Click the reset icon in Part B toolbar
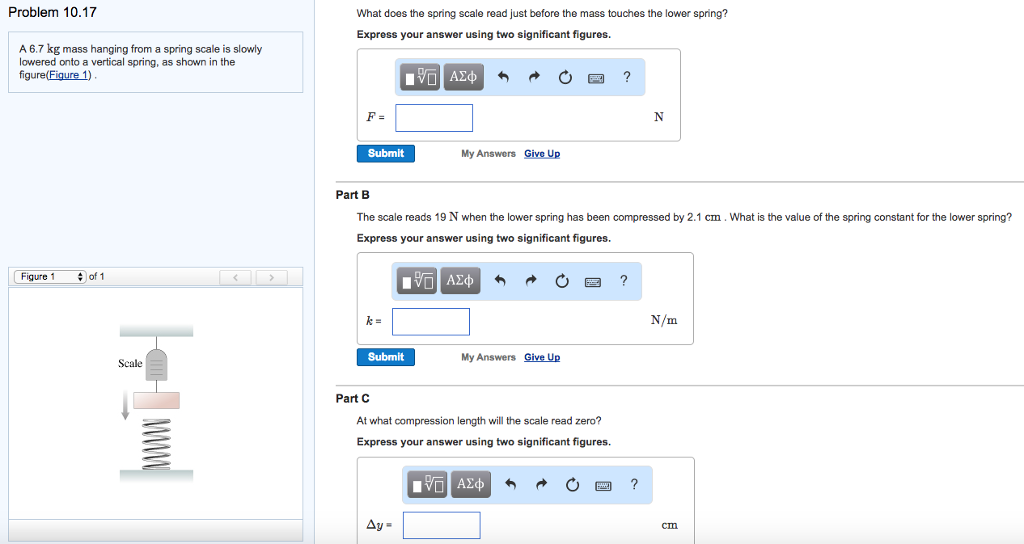The height and width of the screenshot is (544, 1024). point(563,282)
